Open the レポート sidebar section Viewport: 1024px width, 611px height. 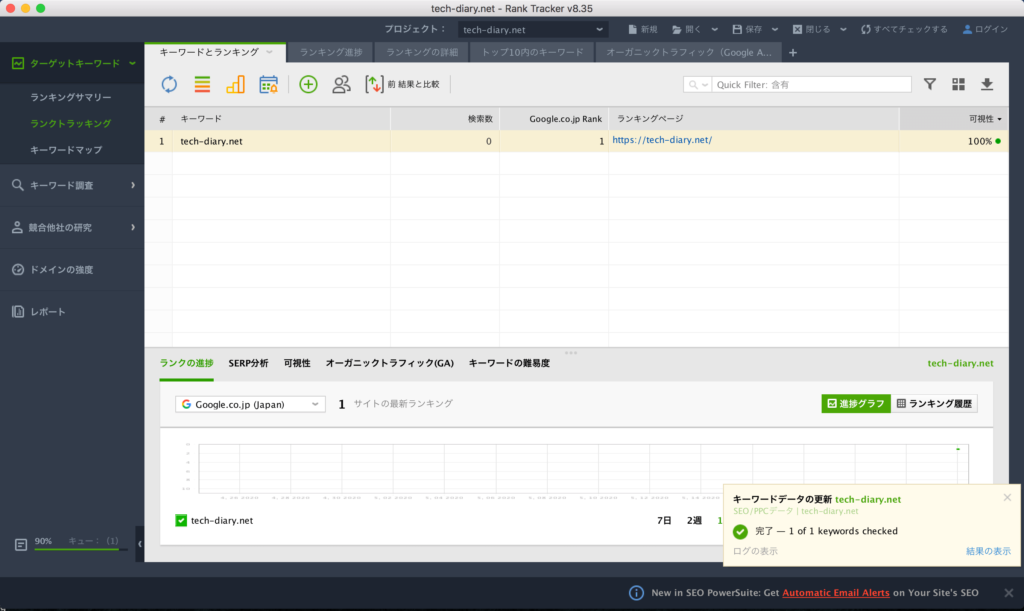pos(72,311)
